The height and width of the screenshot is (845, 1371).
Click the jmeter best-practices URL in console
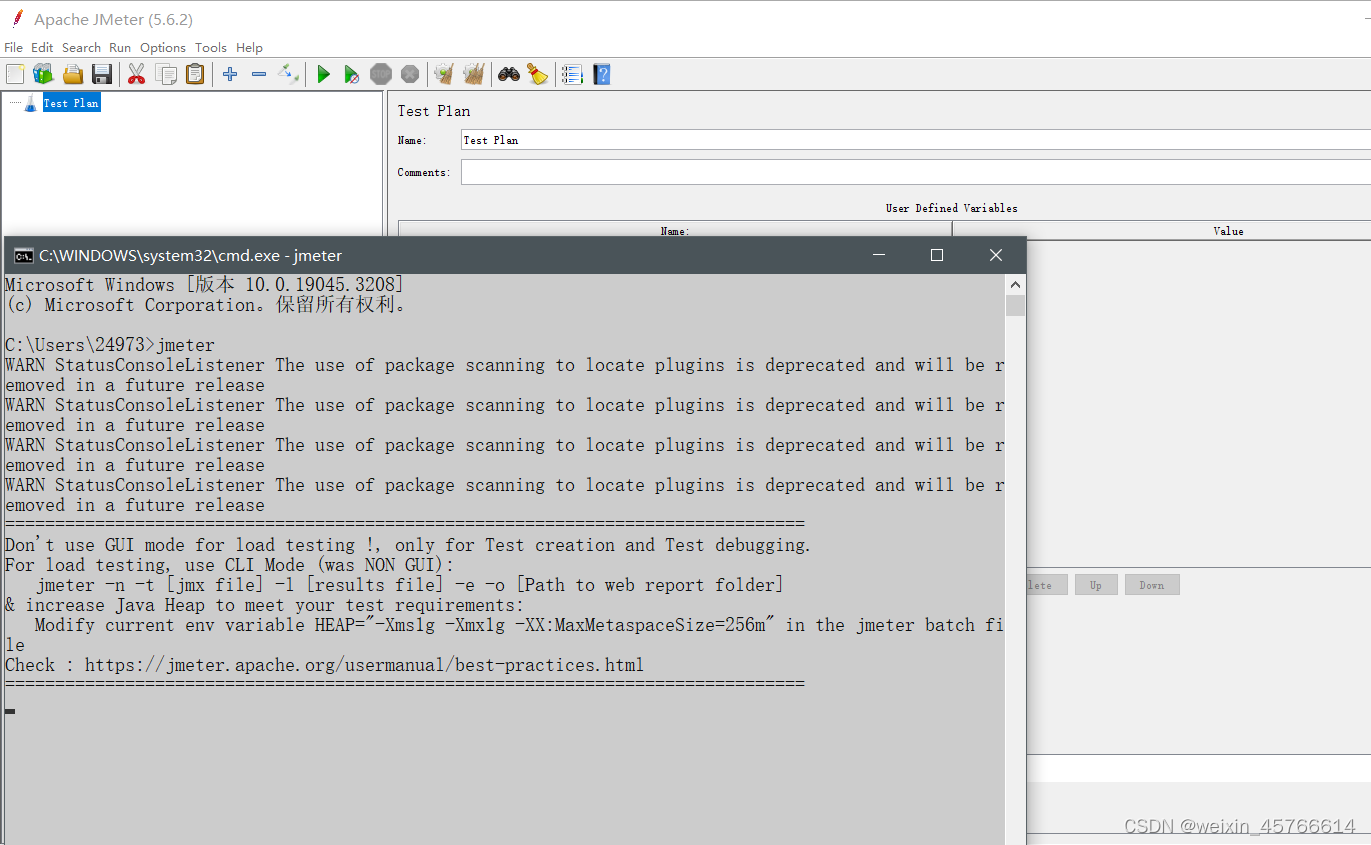coord(364,665)
